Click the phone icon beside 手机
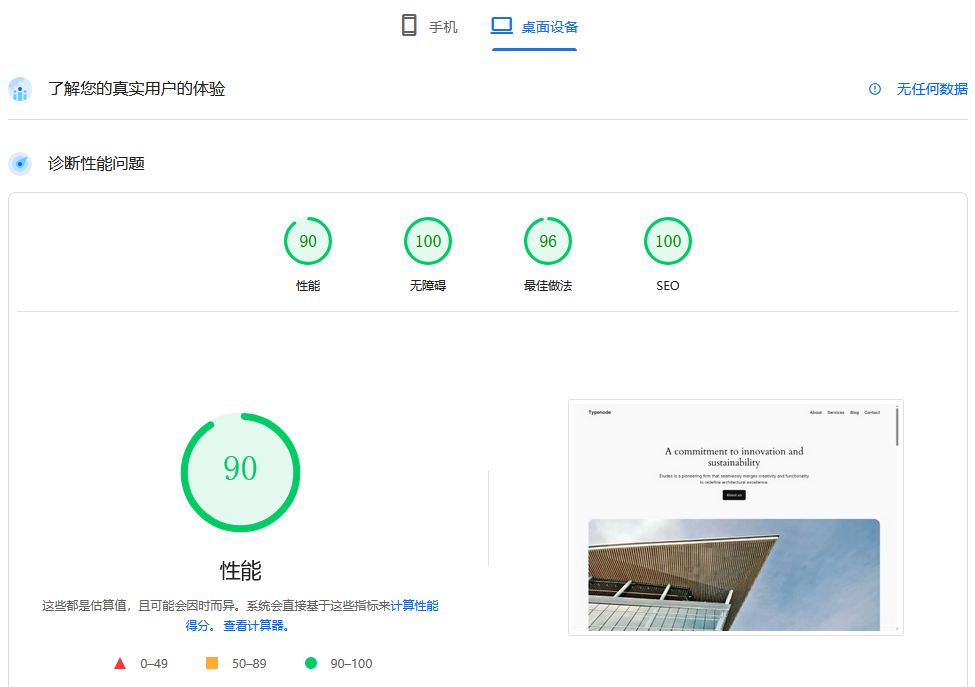This screenshot has height=687, width=975. point(409,26)
